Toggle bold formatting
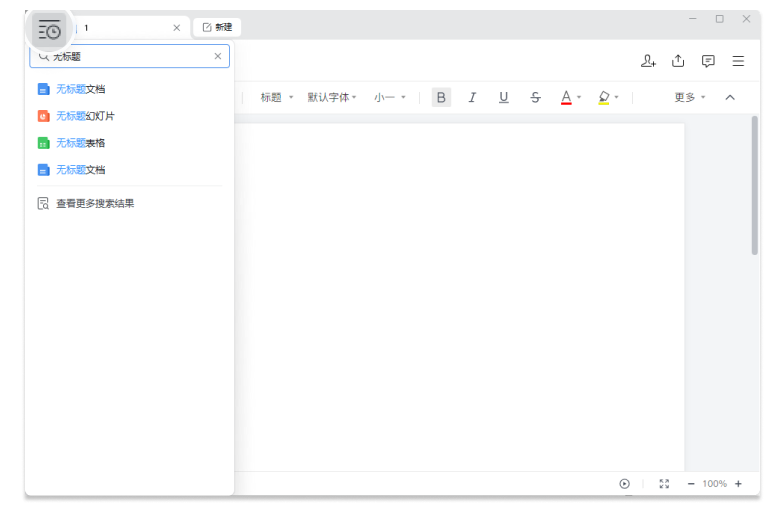 coord(441,97)
